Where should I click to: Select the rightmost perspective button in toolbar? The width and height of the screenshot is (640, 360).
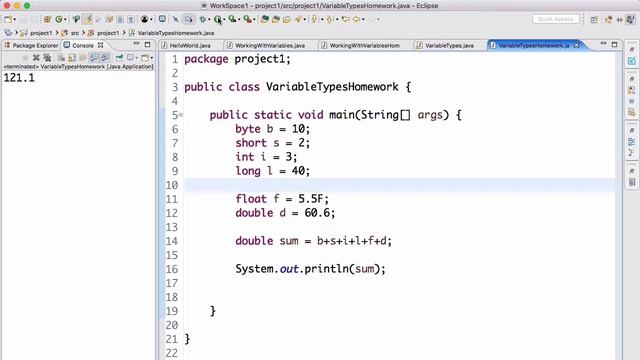tap(631, 19)
